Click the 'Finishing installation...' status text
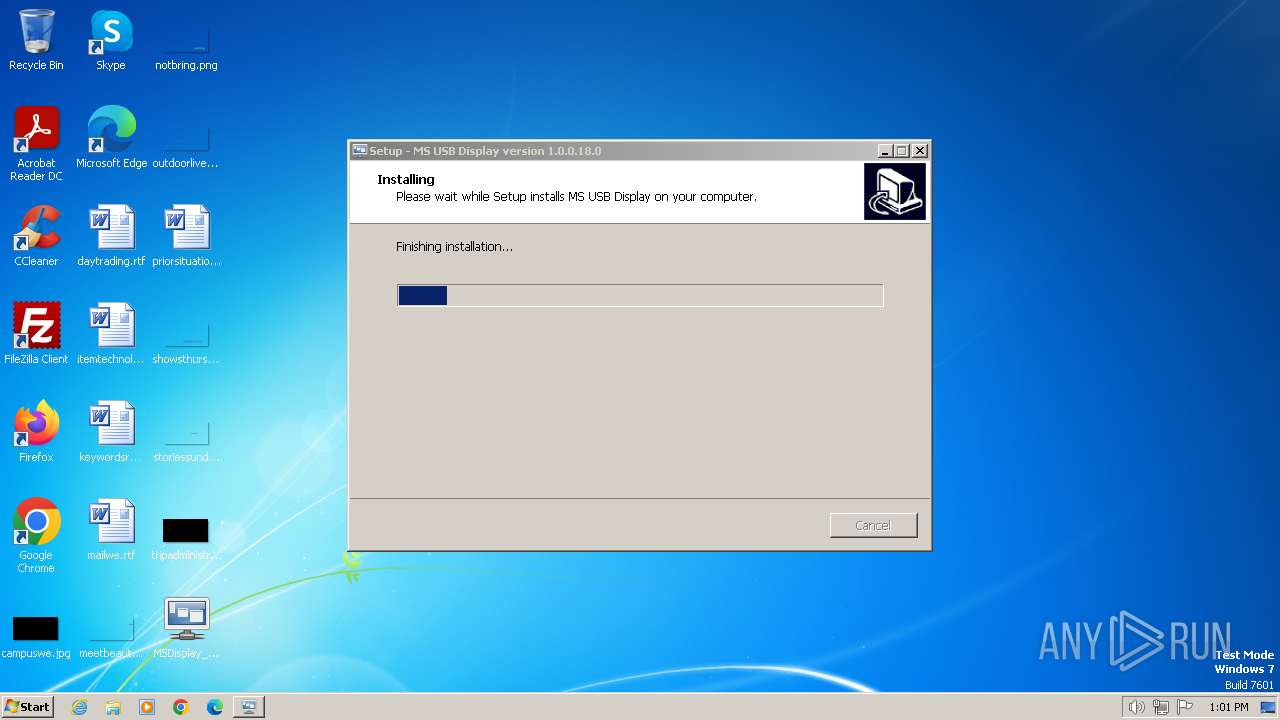The height and width of the screenshot is (720, 1280). click(x=454, y=247)
